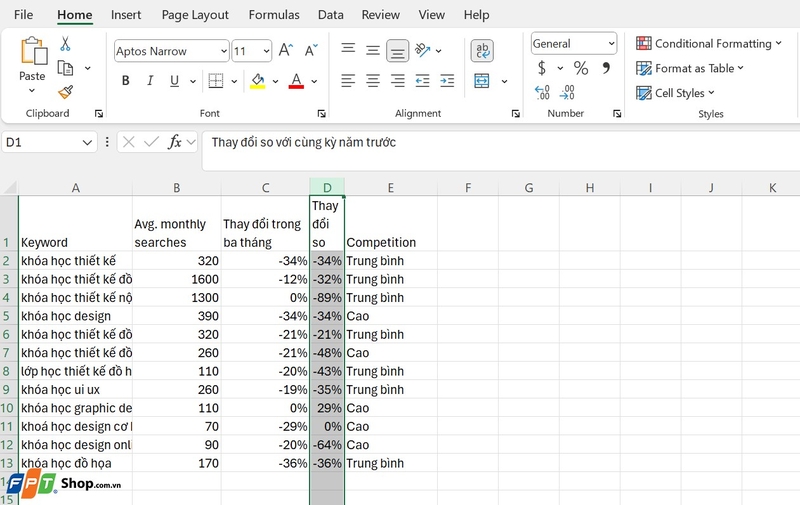Screen dimensions: 800x505
Task: Toggle Underline formatting
Action: (x=174, y=81)
